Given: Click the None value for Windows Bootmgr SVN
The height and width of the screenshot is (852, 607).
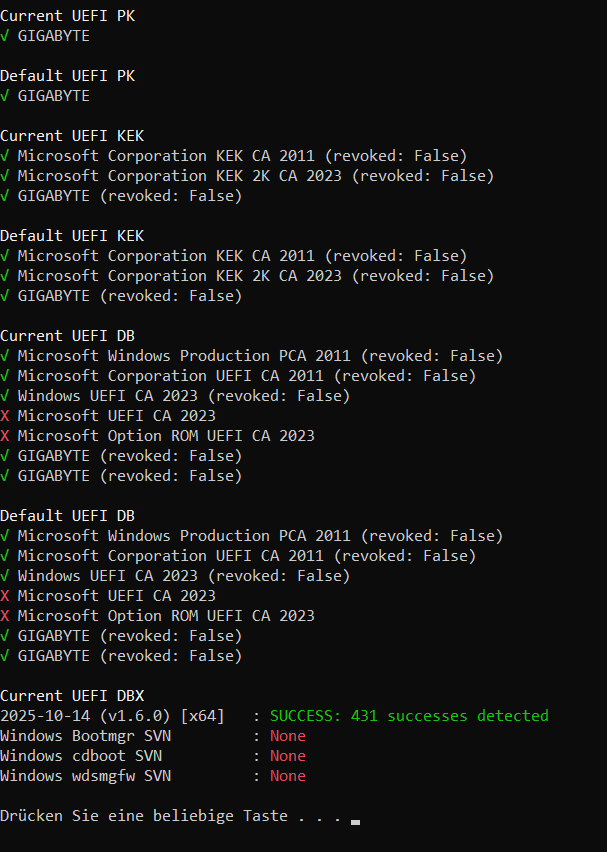Looking at the screenshot, I should coord(288,736).
